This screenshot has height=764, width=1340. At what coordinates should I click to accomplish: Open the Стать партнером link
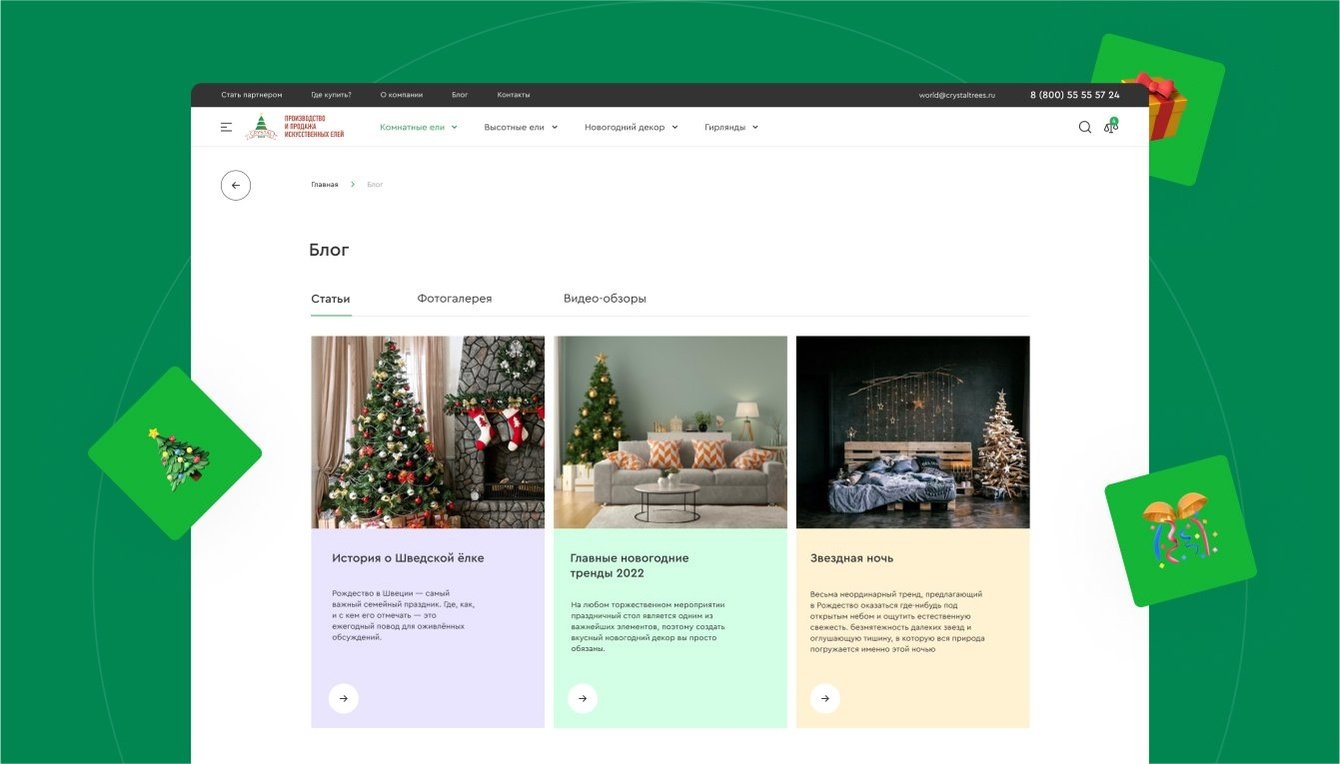click(252, 95)
